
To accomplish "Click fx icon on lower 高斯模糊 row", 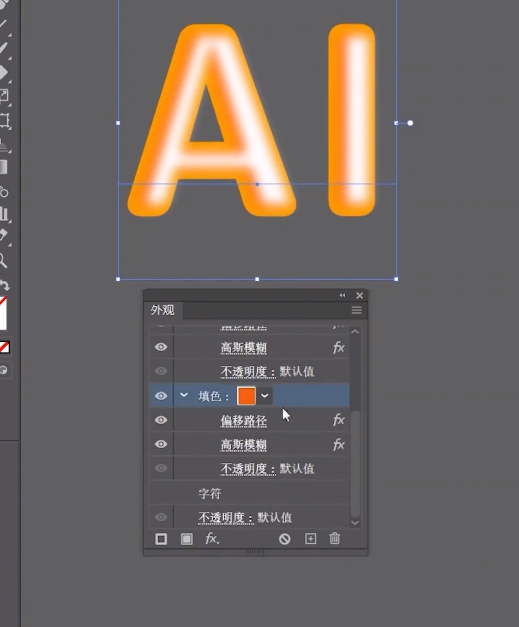I will tap(338, 444).
